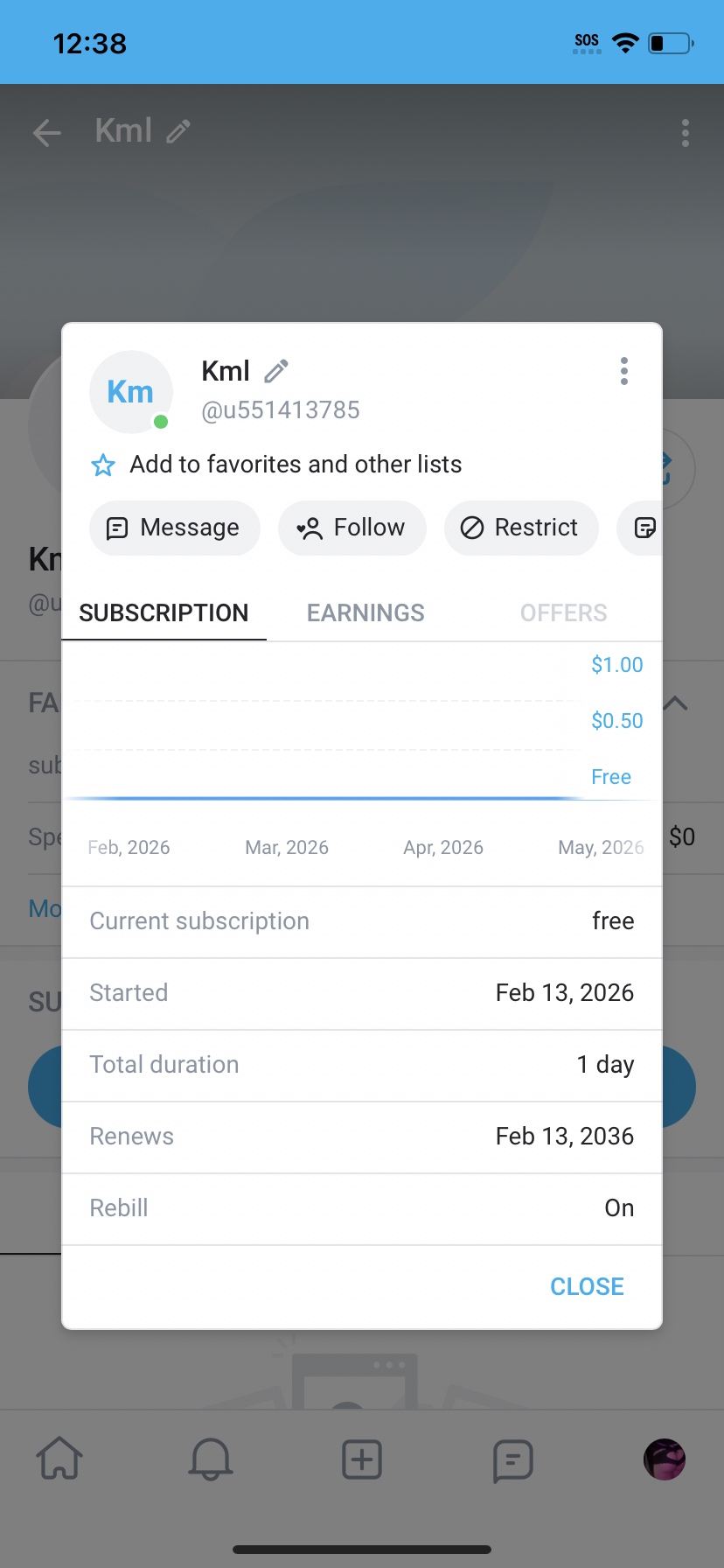Open the Home tab icon
Viewport: 724px width, 1568px height.
pos(59,1459)
